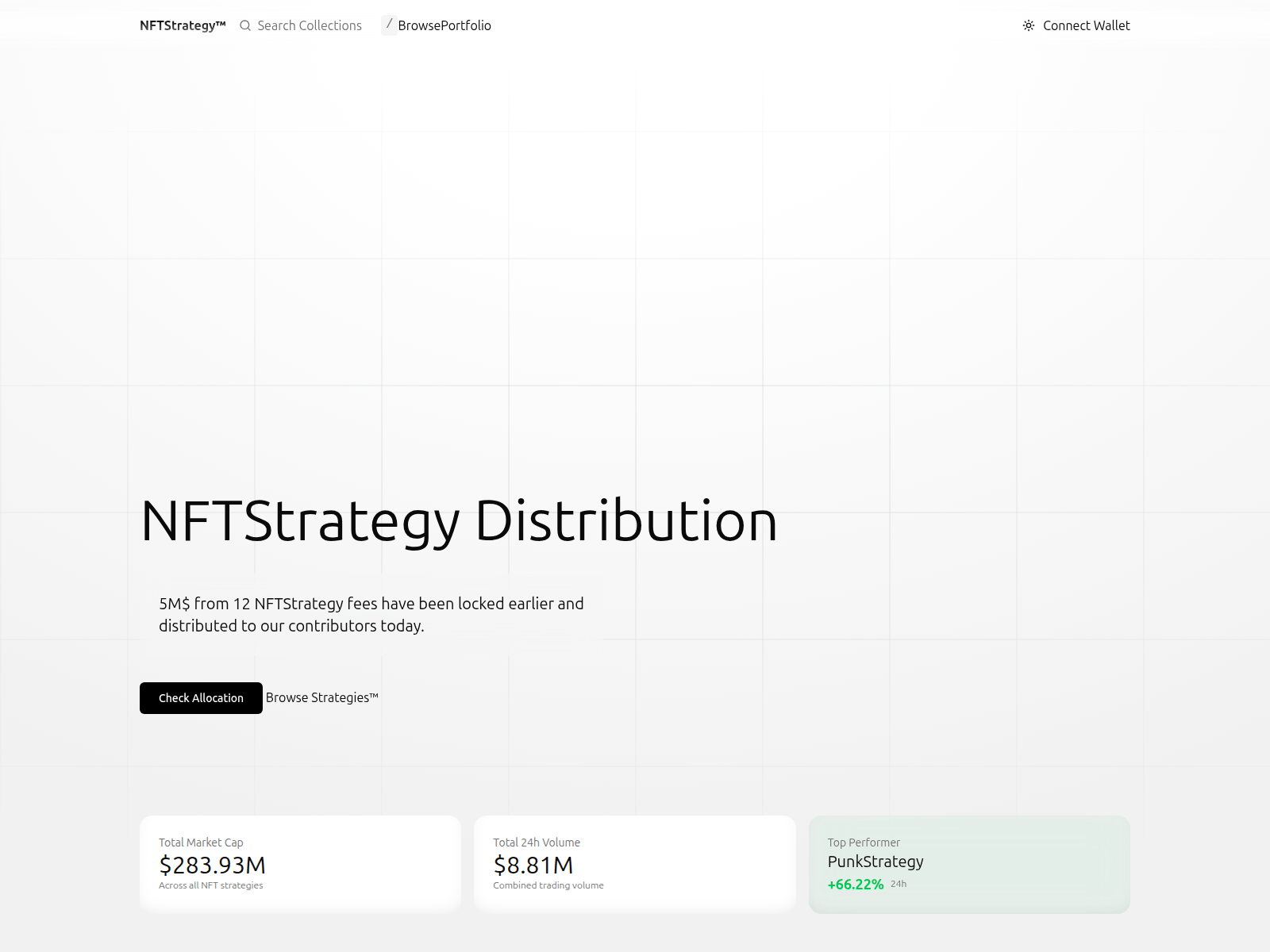Click the Across all NFT strategies caption
Image resolution: width=1270 pixels, height=952 pixels.
click(x=210, y=885)
